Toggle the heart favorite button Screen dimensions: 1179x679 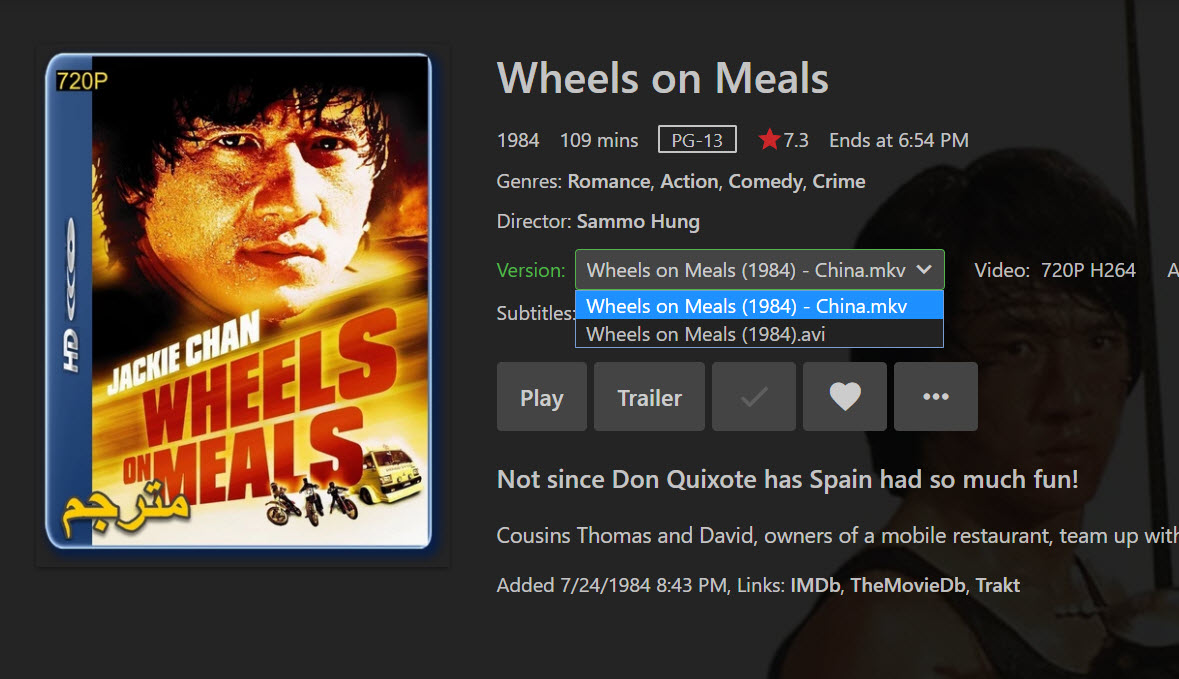click(x=845, y=397)
